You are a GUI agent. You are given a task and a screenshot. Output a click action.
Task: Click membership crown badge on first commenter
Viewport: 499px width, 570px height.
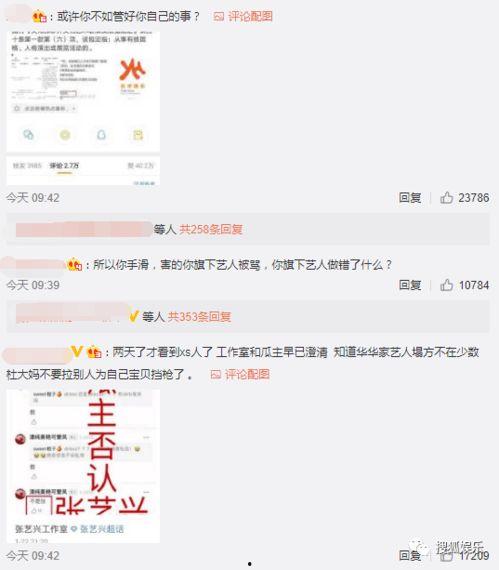coord(39,17)
